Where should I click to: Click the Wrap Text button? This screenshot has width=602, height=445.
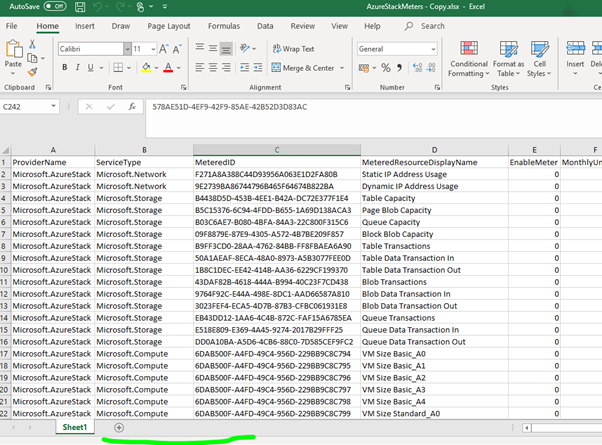tap(293, 49)
